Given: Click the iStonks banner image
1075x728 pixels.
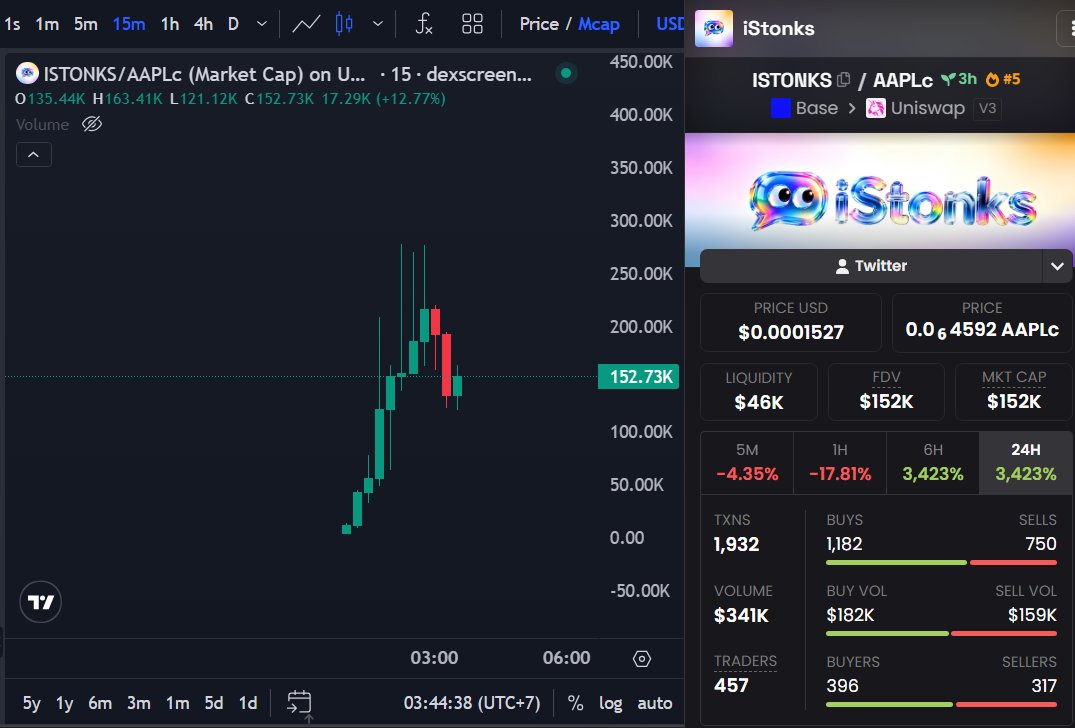Looking at the screenshot, I should click(880, 199).
